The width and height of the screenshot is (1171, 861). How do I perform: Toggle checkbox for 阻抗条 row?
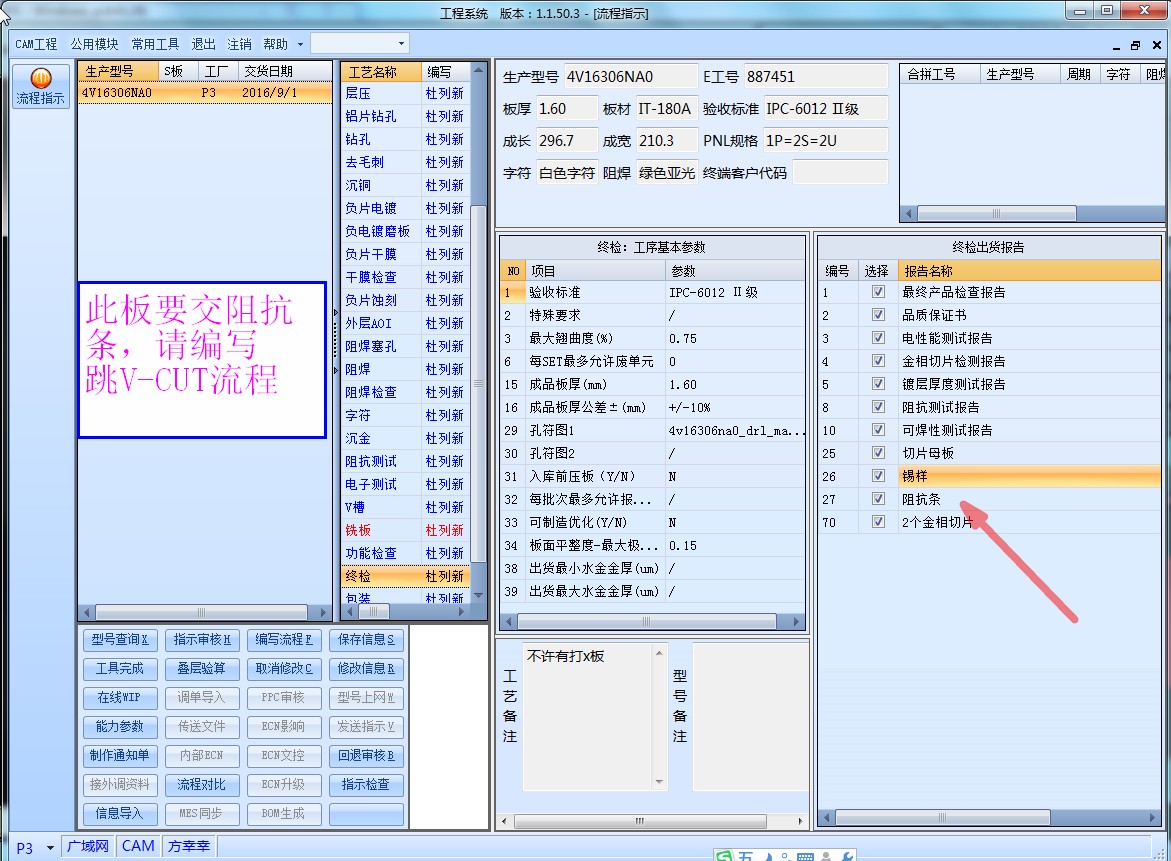(x=878, y=499)
